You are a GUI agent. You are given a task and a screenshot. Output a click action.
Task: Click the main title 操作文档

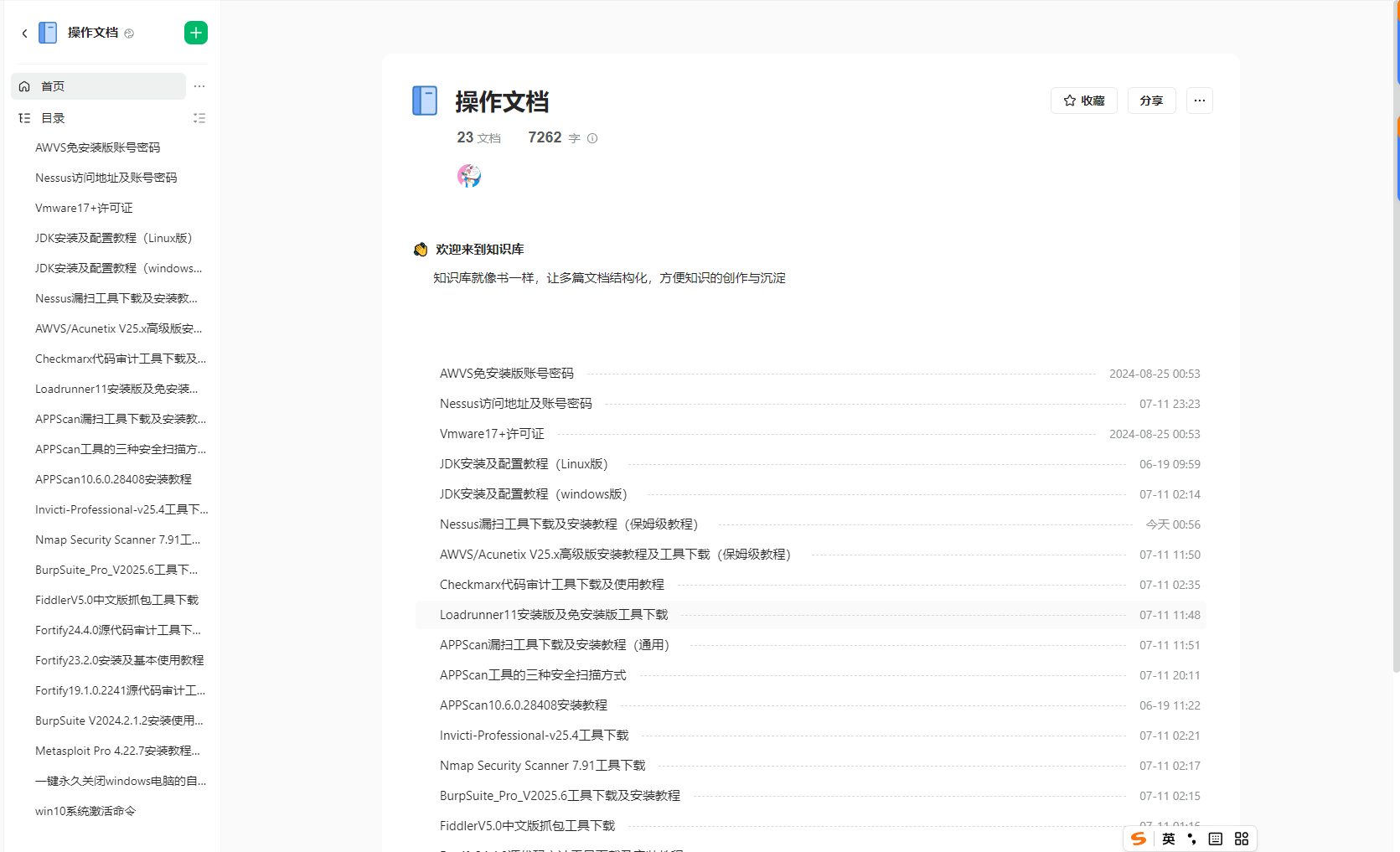coord(502,101)
